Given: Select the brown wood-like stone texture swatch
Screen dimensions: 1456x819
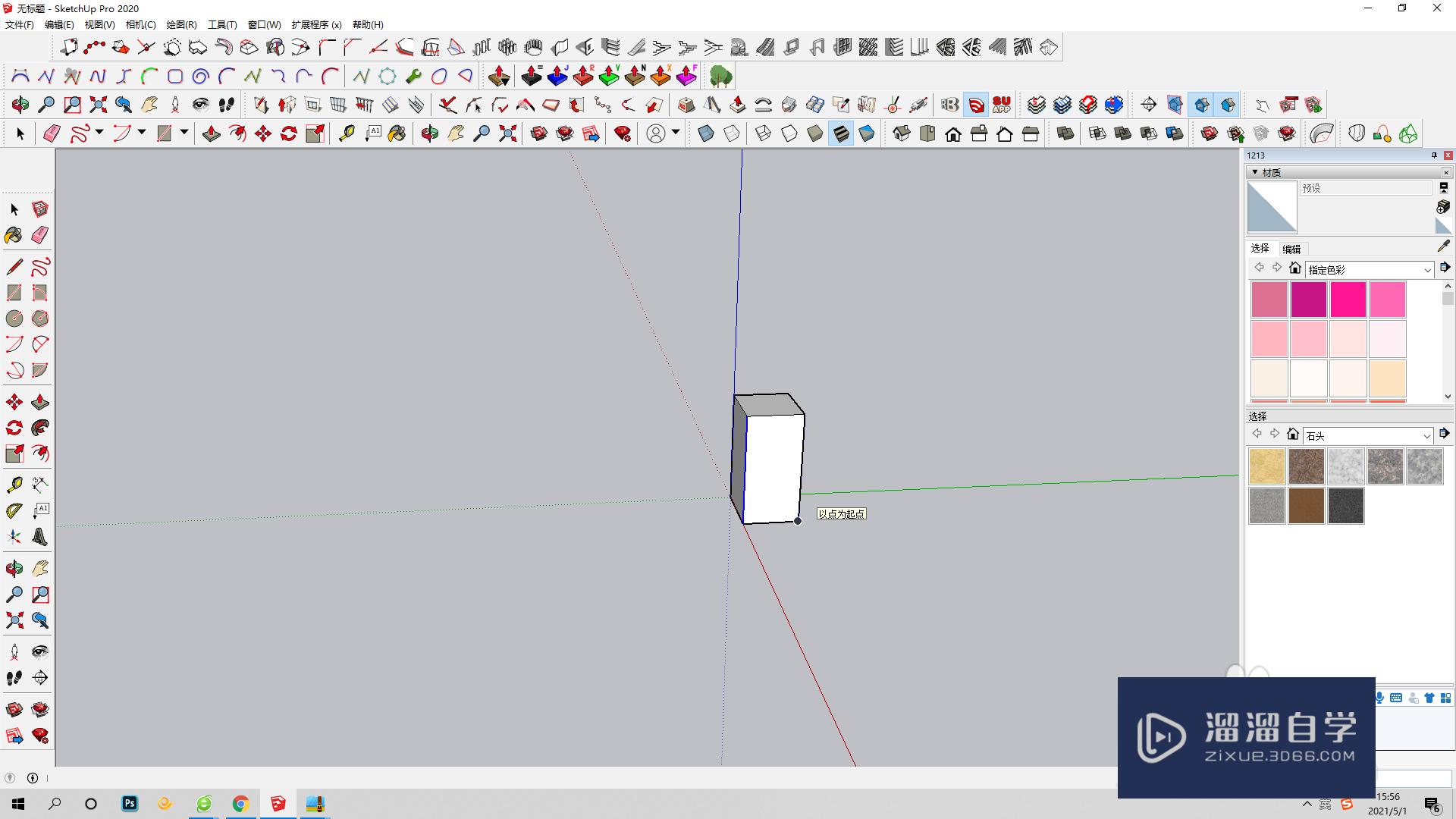Looking at the screenshot, I should [1307, 505].
